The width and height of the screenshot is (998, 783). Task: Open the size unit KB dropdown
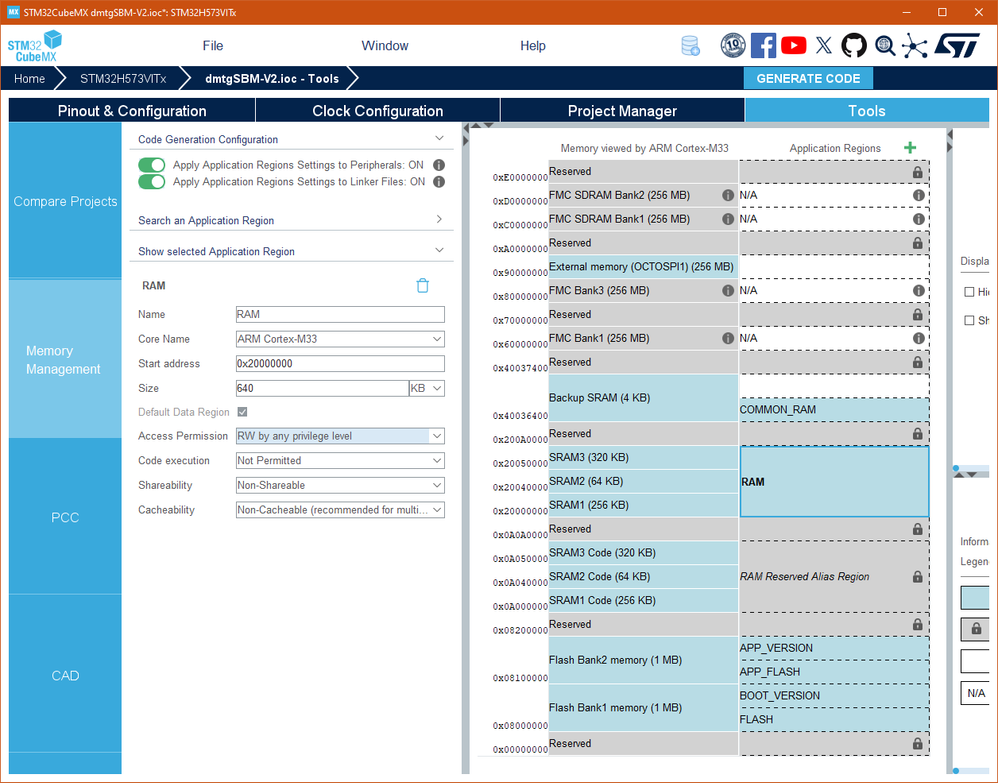pyautogui.click(x=426, y=388)
